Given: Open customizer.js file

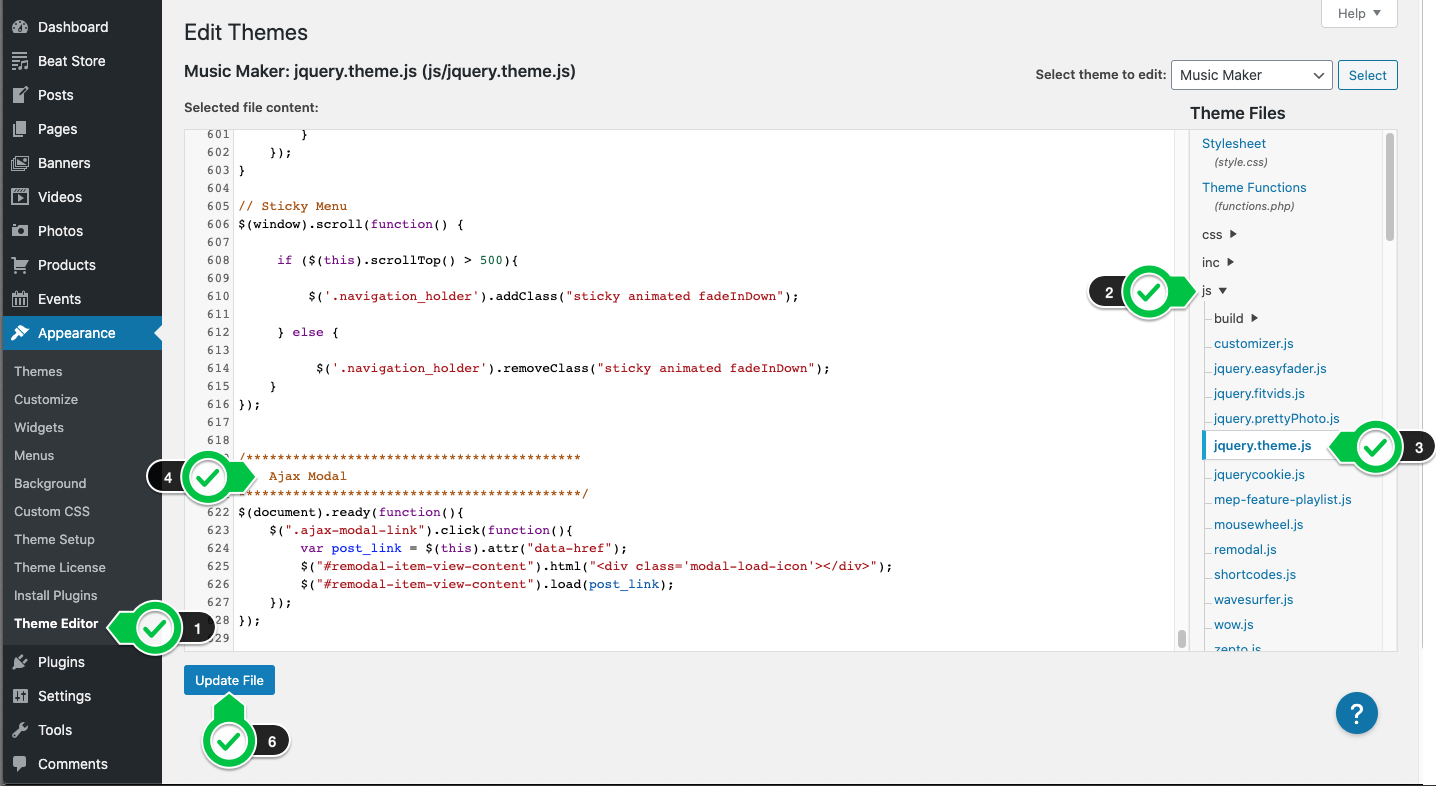Looking at the screenshot, I should [1254, 343].
